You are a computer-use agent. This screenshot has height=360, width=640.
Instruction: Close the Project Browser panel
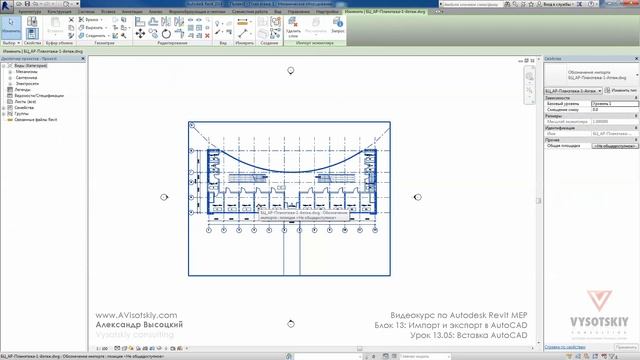click(x=83, y=59)
